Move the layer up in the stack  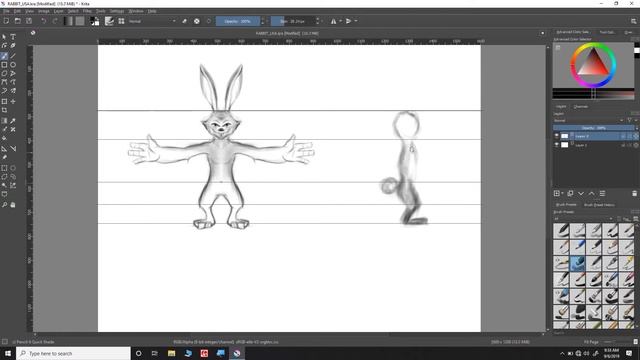pos(591,193)
